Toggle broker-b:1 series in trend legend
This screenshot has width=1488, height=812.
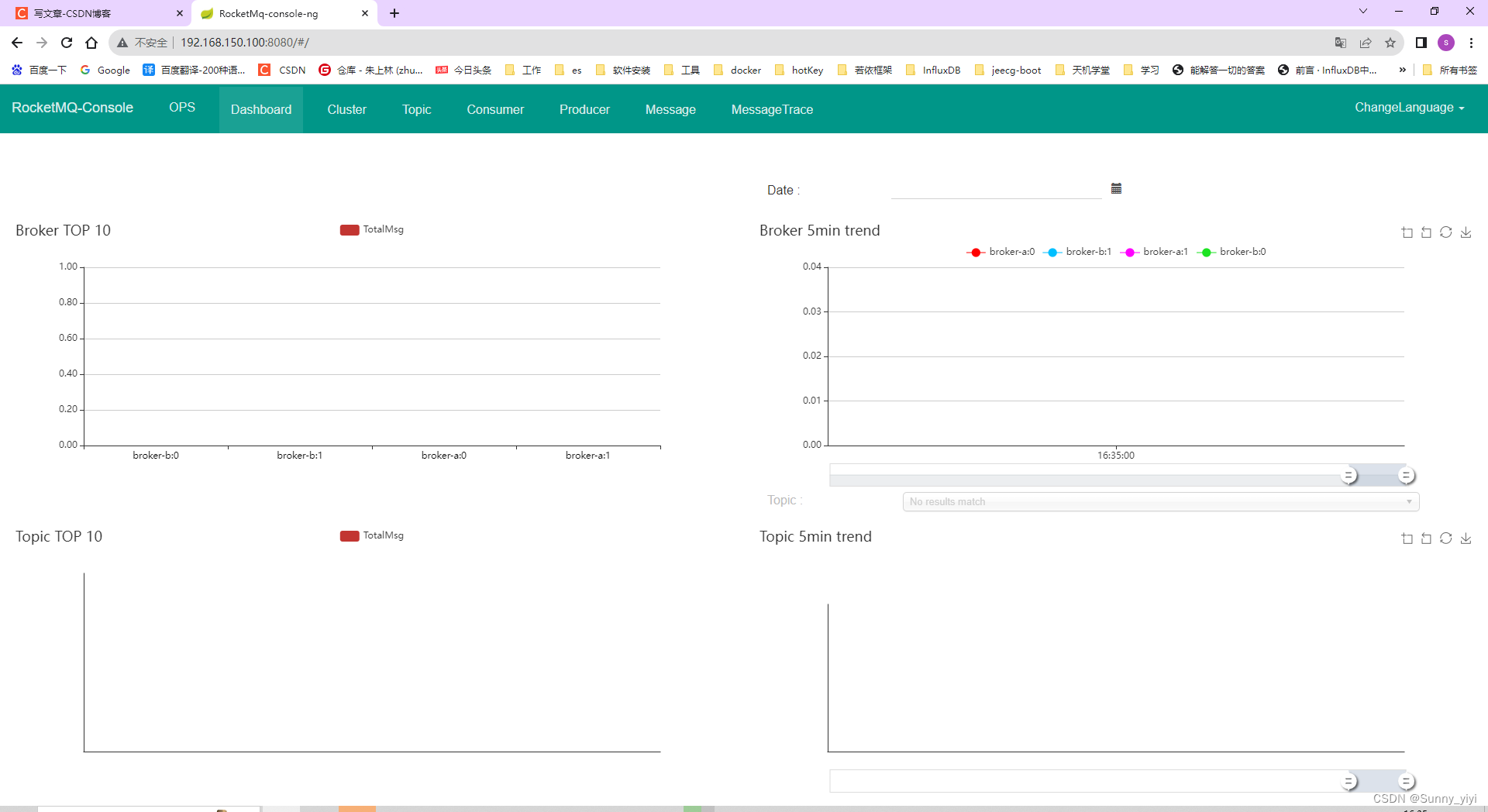[x=1077, y=252]
